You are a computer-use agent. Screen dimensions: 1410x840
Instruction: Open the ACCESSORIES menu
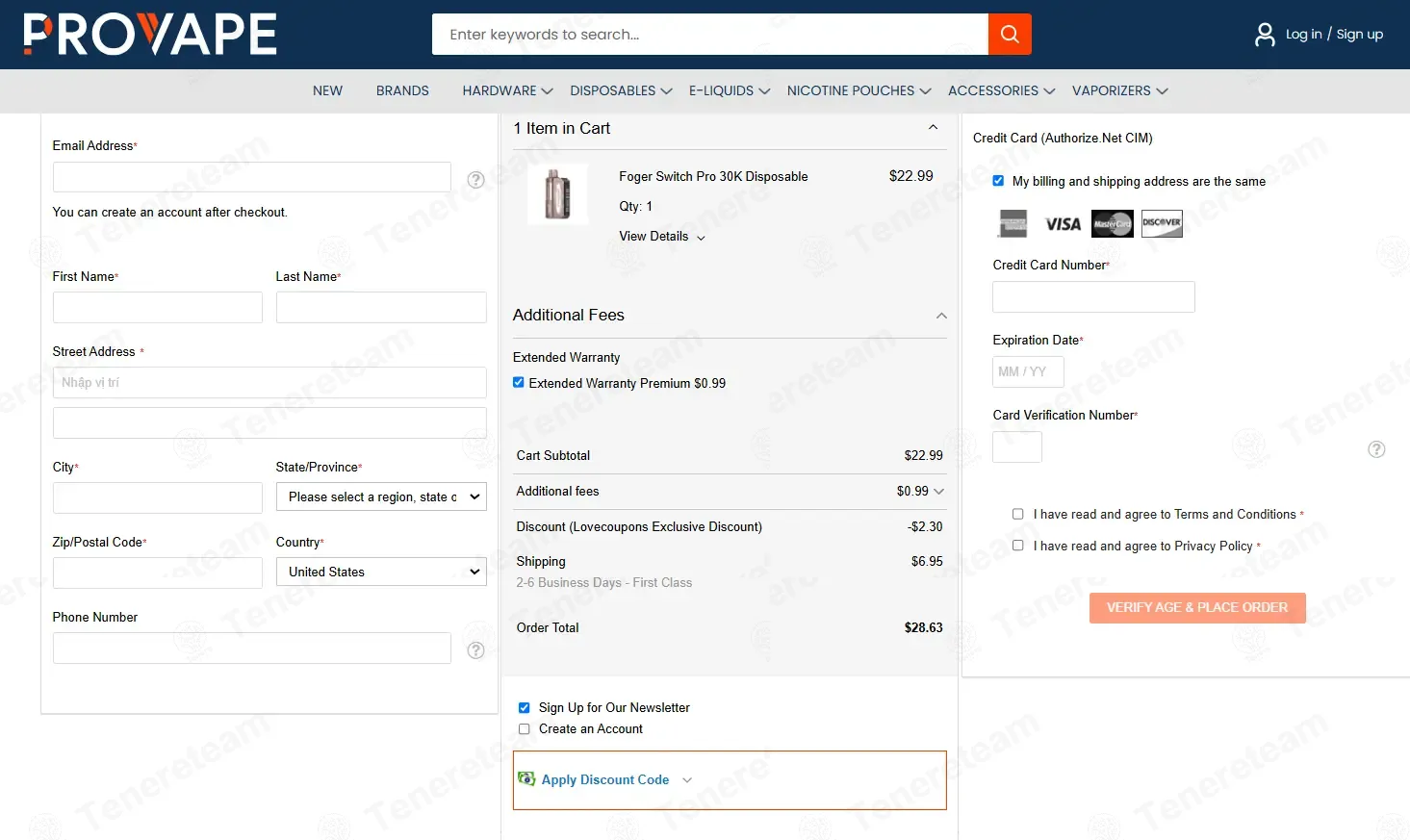1001,90
